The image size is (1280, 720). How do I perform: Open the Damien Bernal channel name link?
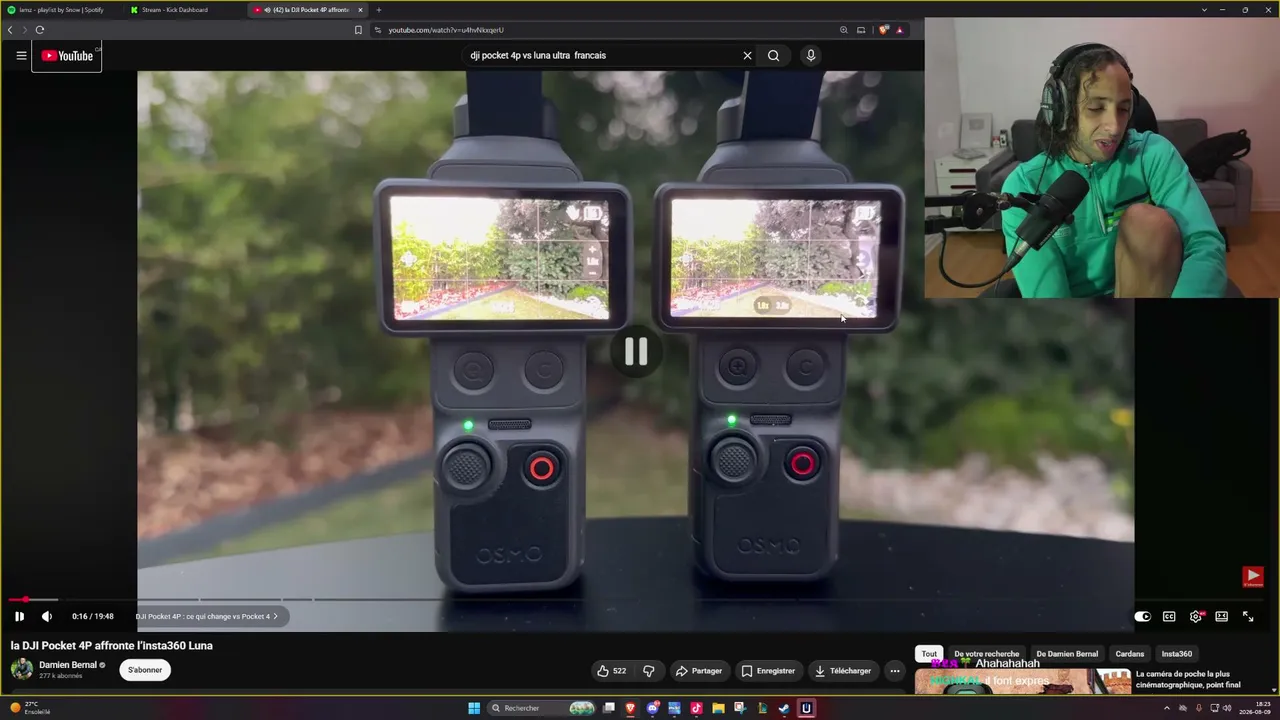coord(68,665)
